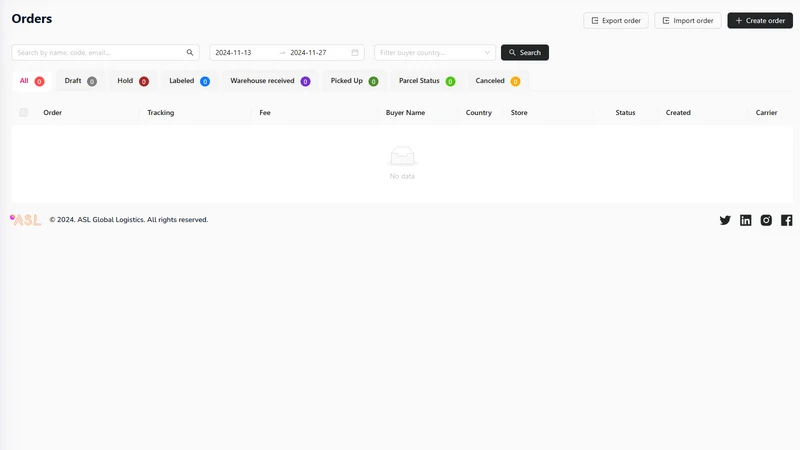800x450 pixels.
Task: Click the Buyer Name column header
Action: (405, 113)
